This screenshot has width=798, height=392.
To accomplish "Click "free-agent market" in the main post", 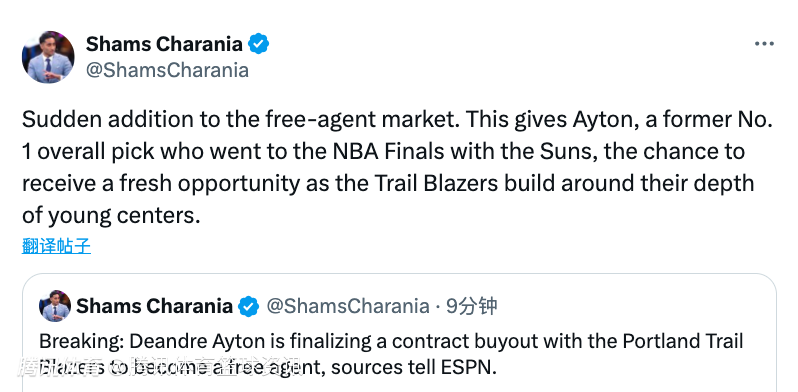I will pyautogui.click(x=362, y=121).
